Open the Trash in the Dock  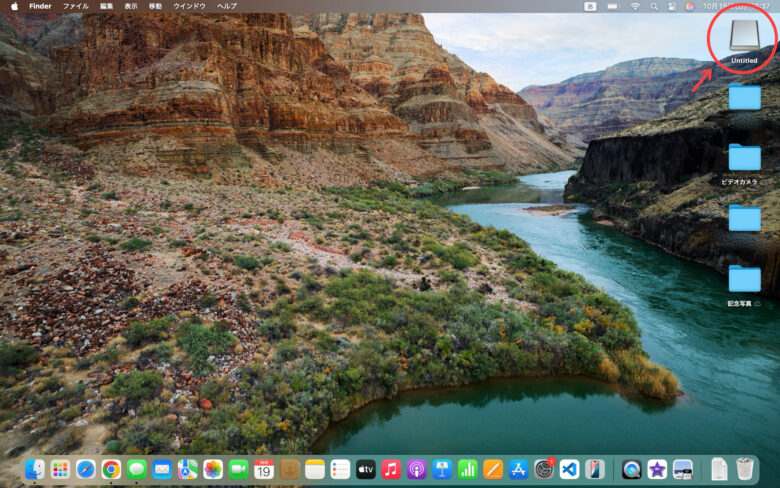(x=744, y=469)
